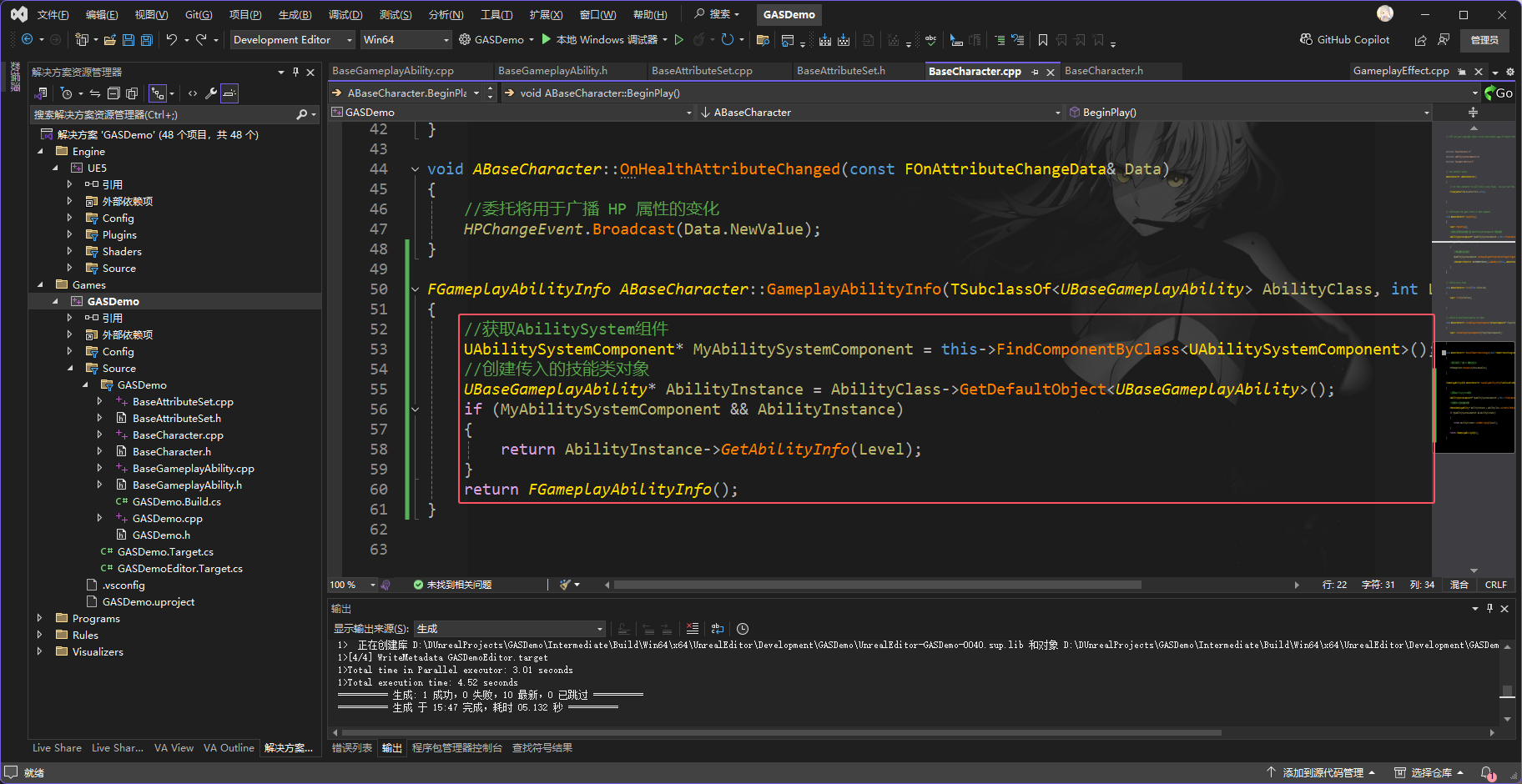Screen dimensions: 1522x784
Task: Switch to VA Outline panel tab
Action: pos(229,747)
